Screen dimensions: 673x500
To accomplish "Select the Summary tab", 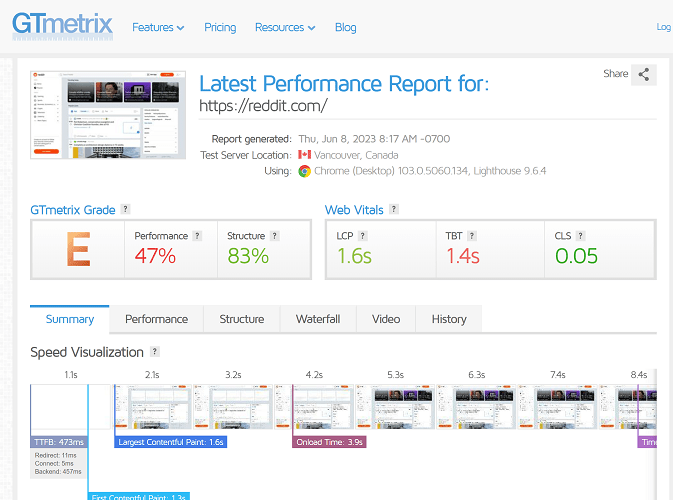I will [x=70, y=319].
